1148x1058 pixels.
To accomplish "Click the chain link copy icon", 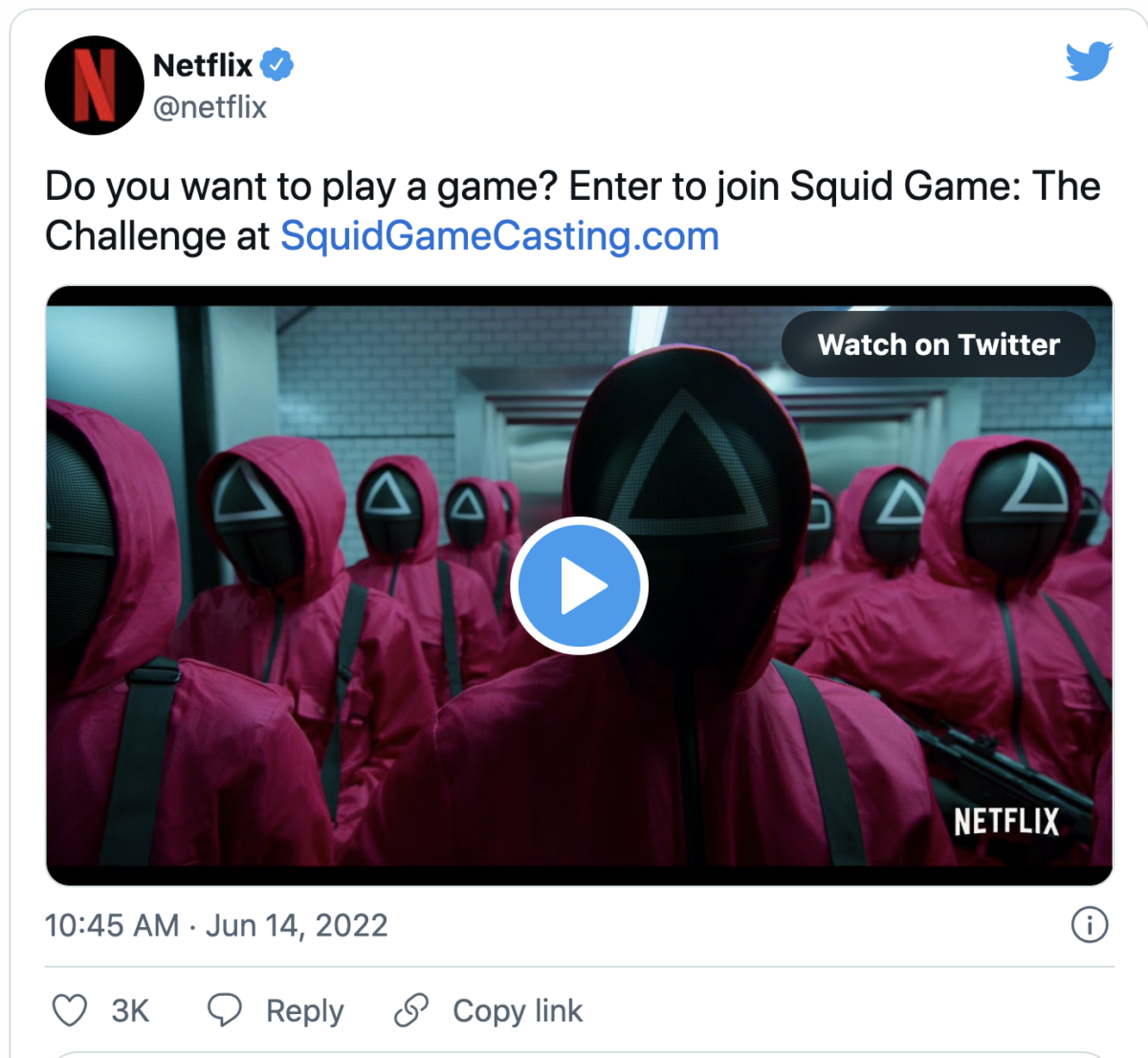I will 411,1010.
